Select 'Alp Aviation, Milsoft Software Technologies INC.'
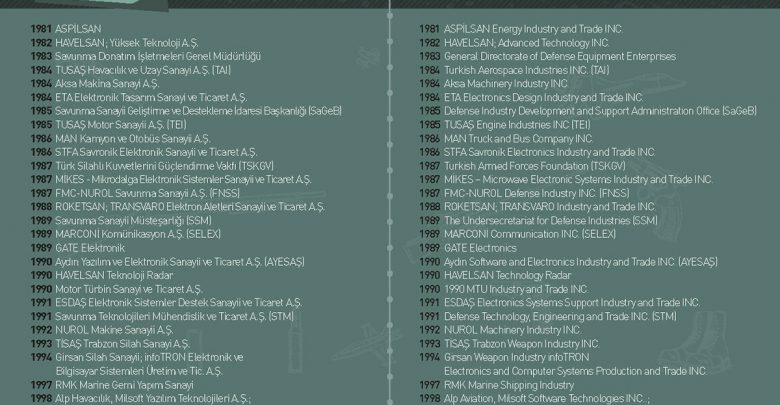Screen dimensions: 780x405 tap(547, 399)
